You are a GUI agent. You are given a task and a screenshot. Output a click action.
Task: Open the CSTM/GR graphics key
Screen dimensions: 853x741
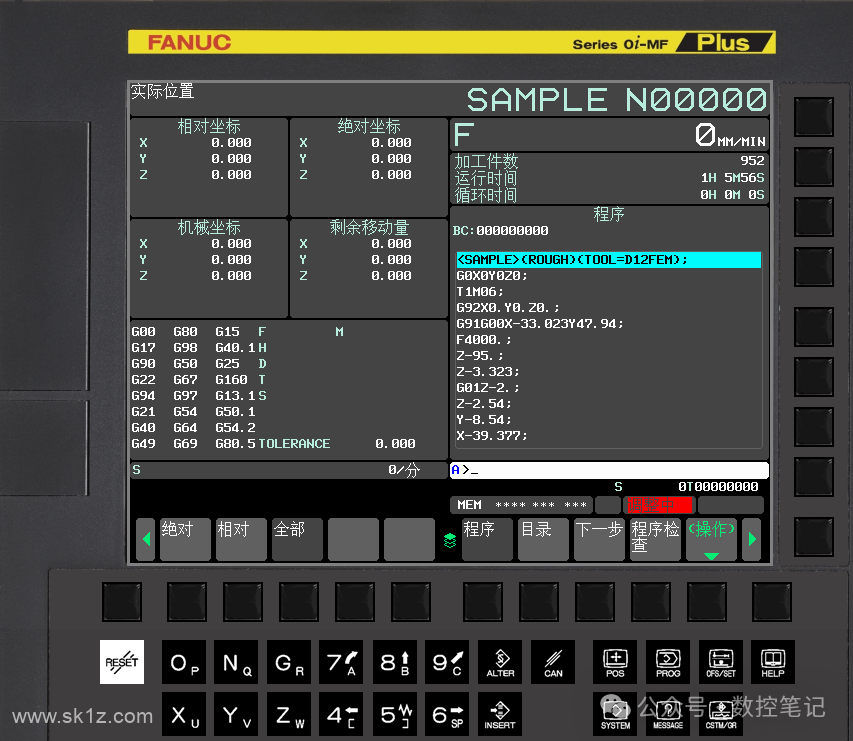(720, 714)
